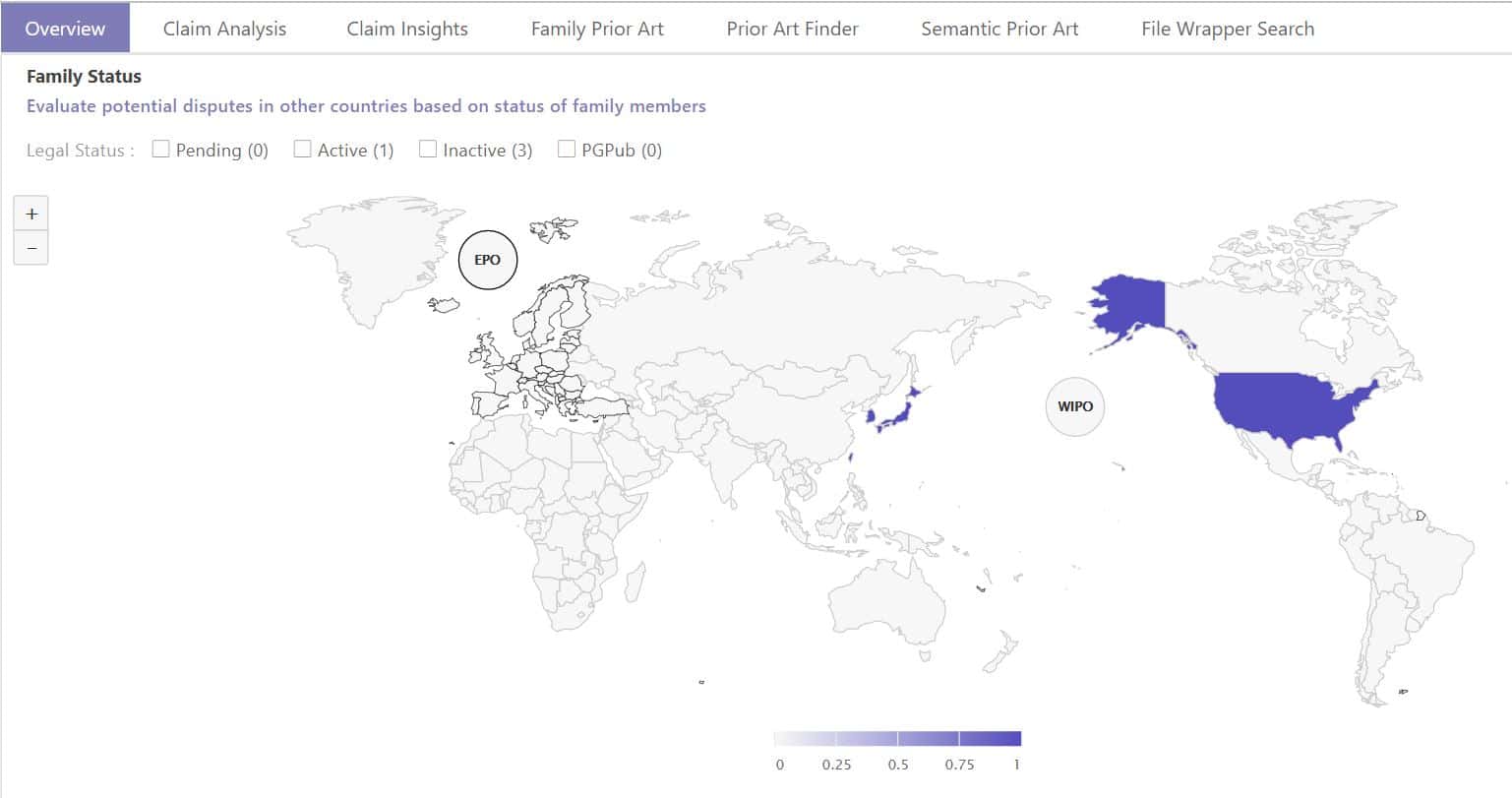Select the Semantic Prior Art tab
Screen dimensions: 1512x798
(x=999, y=29)
